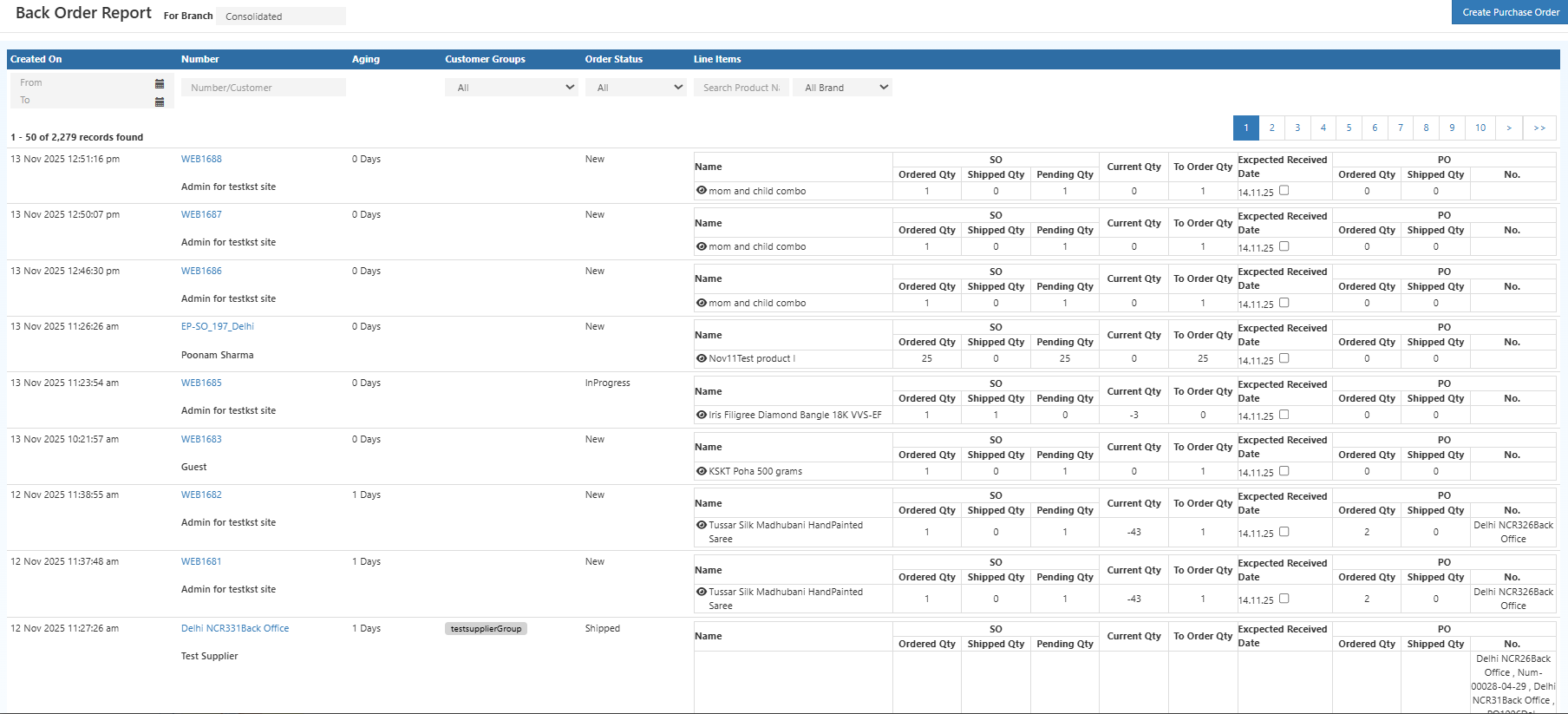Open the From date calendar picker
This screenshot has height=714, width=1568.
point(160,83)
